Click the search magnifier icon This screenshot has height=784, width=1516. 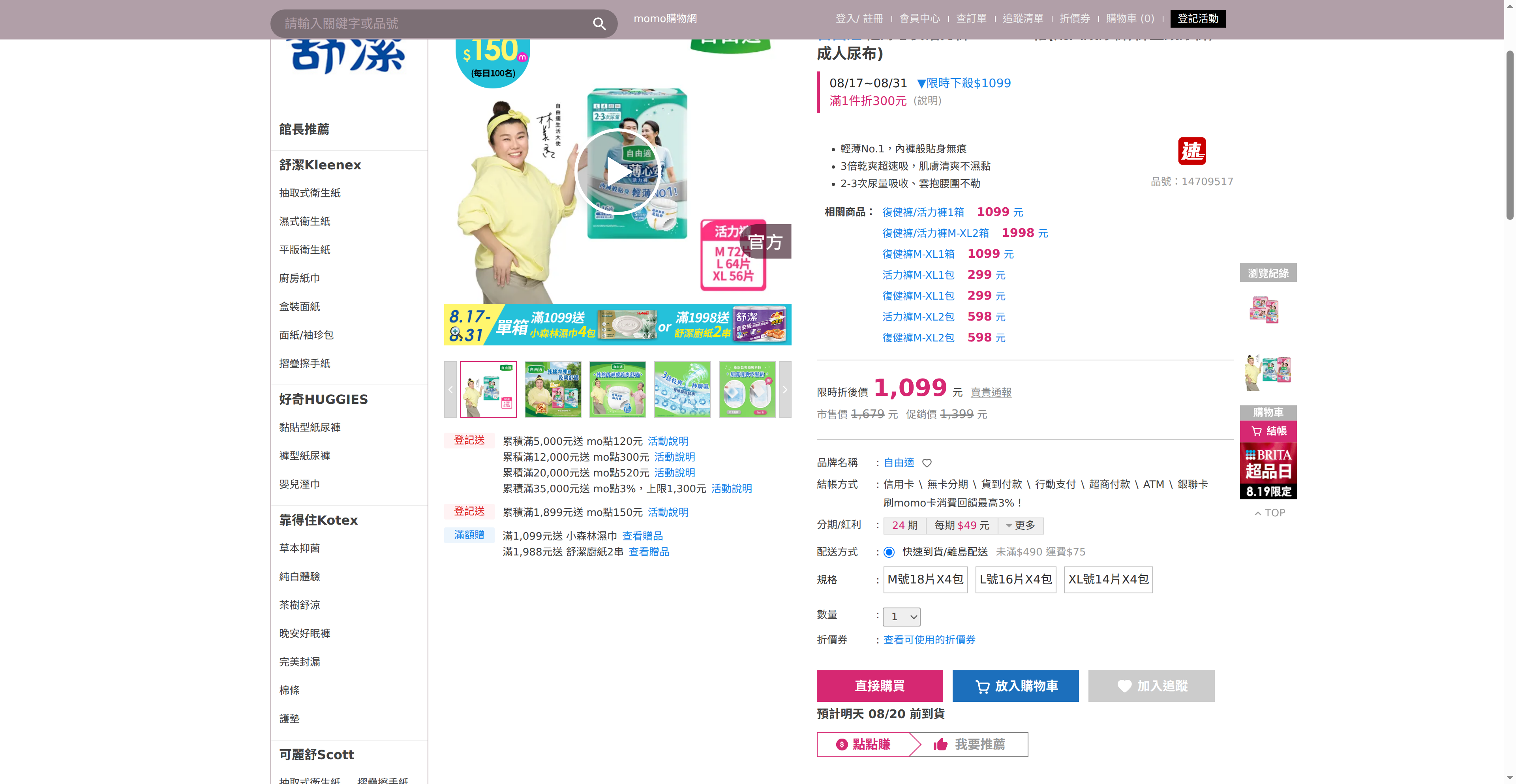pyautogui.click(x=599, y=24)
